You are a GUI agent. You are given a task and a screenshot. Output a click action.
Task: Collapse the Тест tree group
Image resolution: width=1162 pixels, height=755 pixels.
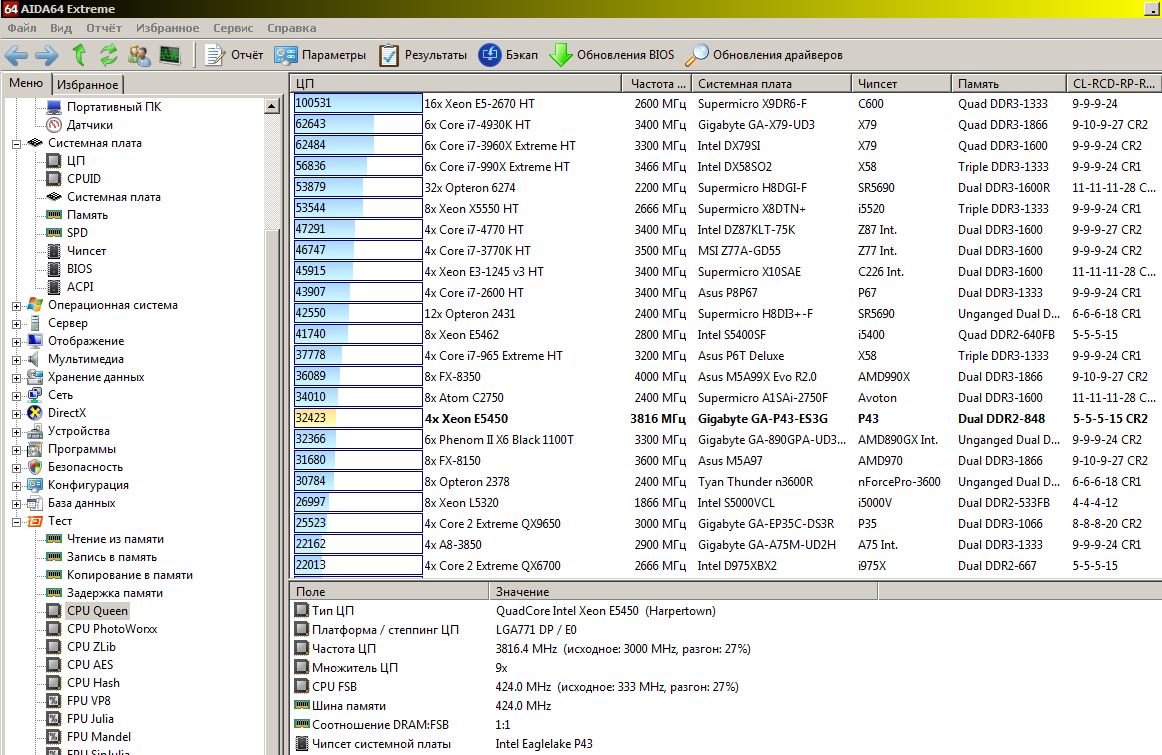pos(16,522)
